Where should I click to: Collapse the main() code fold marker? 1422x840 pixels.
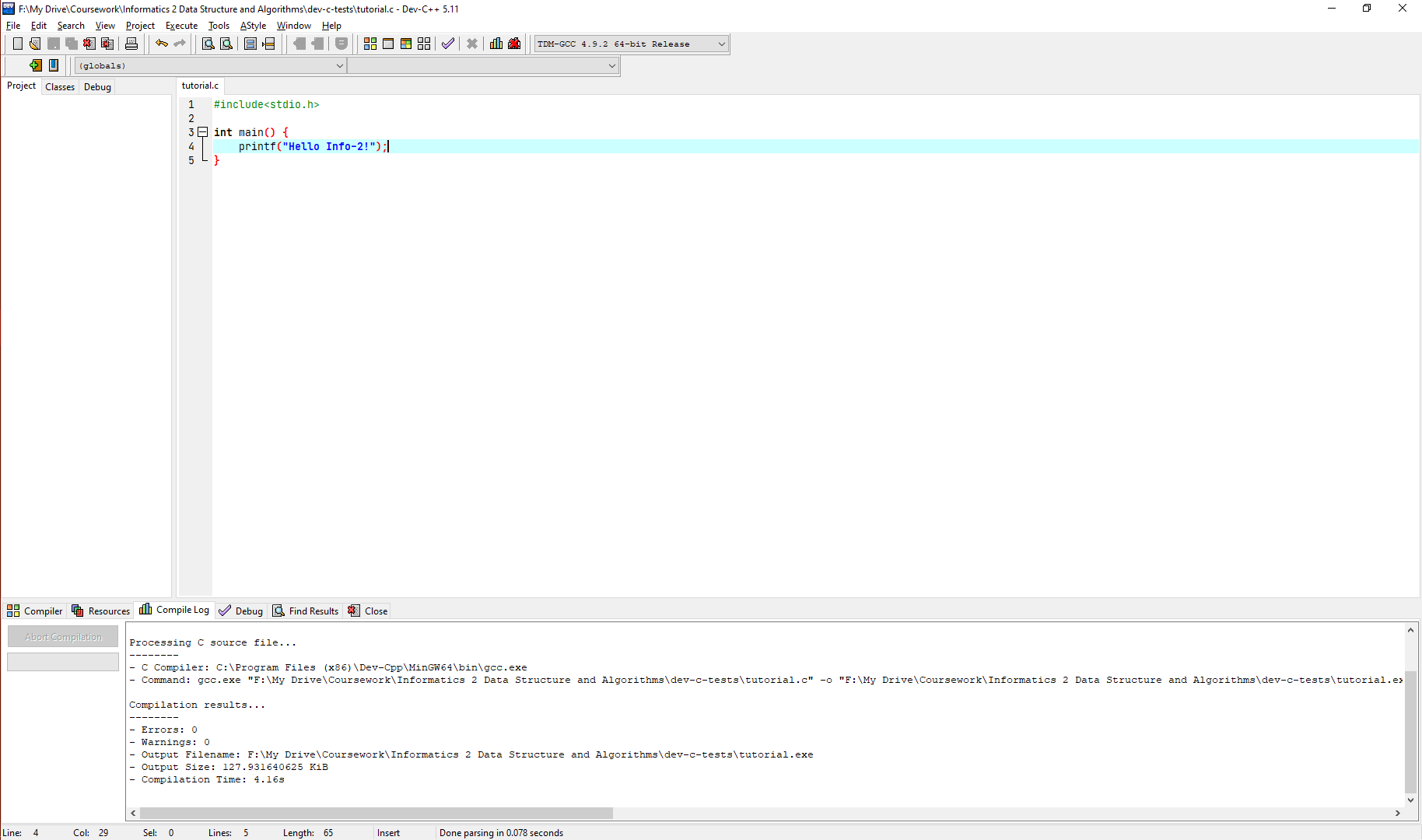coord(202,132)
